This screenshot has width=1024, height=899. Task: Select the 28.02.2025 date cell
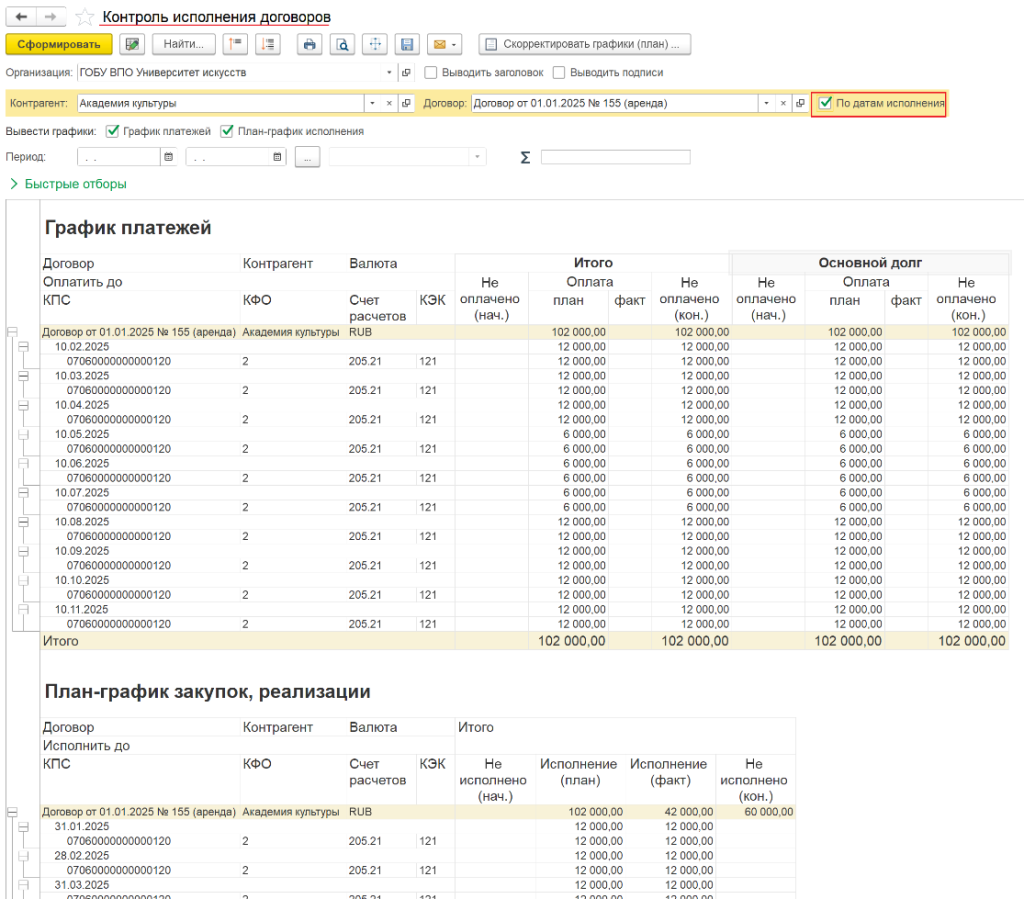click(82, 856)
